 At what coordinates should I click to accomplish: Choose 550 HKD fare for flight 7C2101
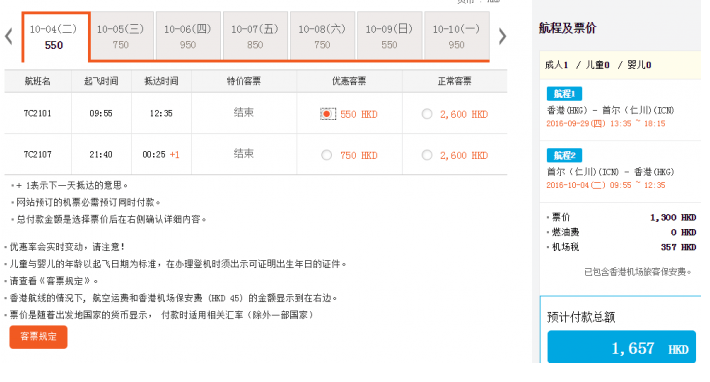point(327,114)
